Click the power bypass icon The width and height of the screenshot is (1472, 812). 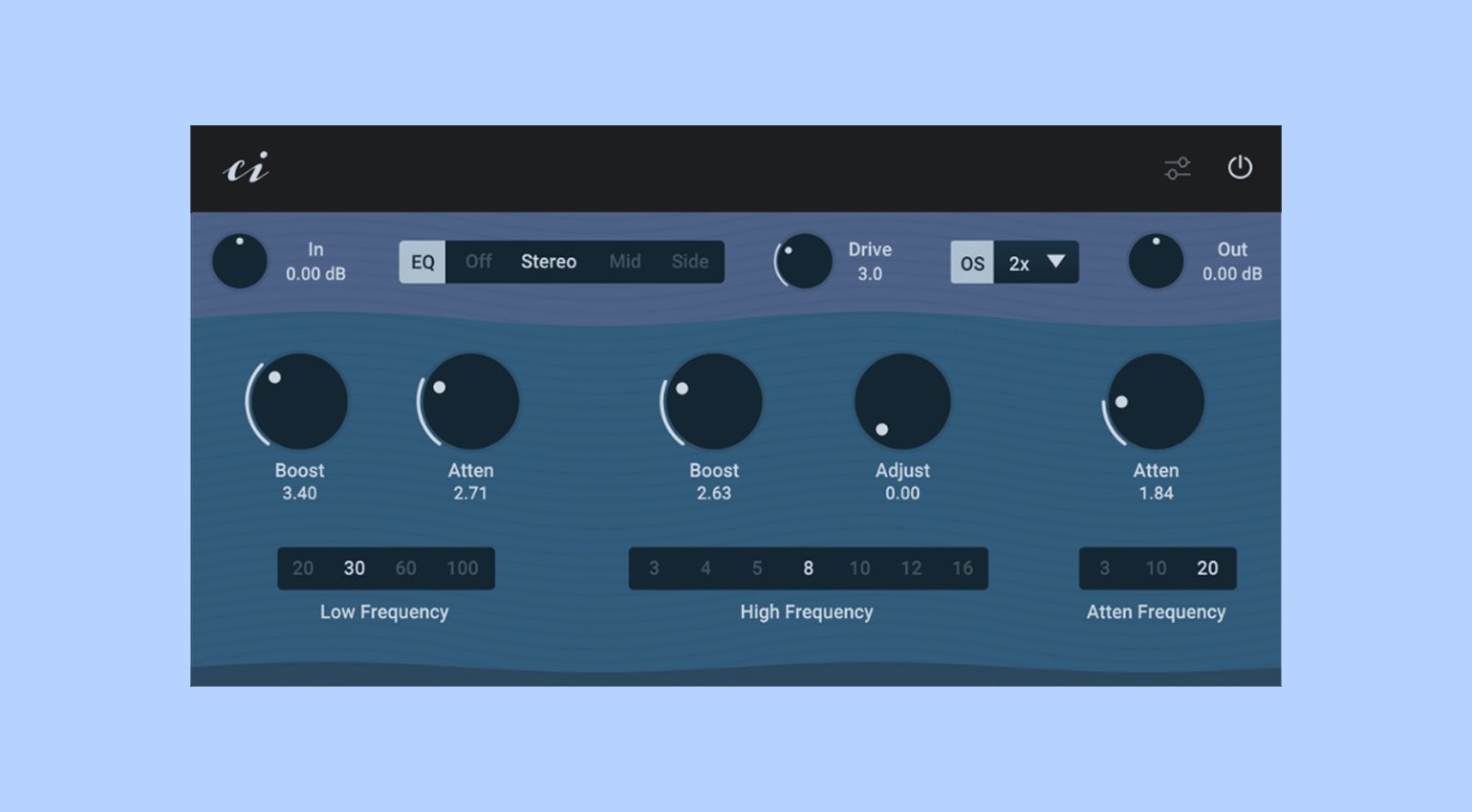point(1240,167)
